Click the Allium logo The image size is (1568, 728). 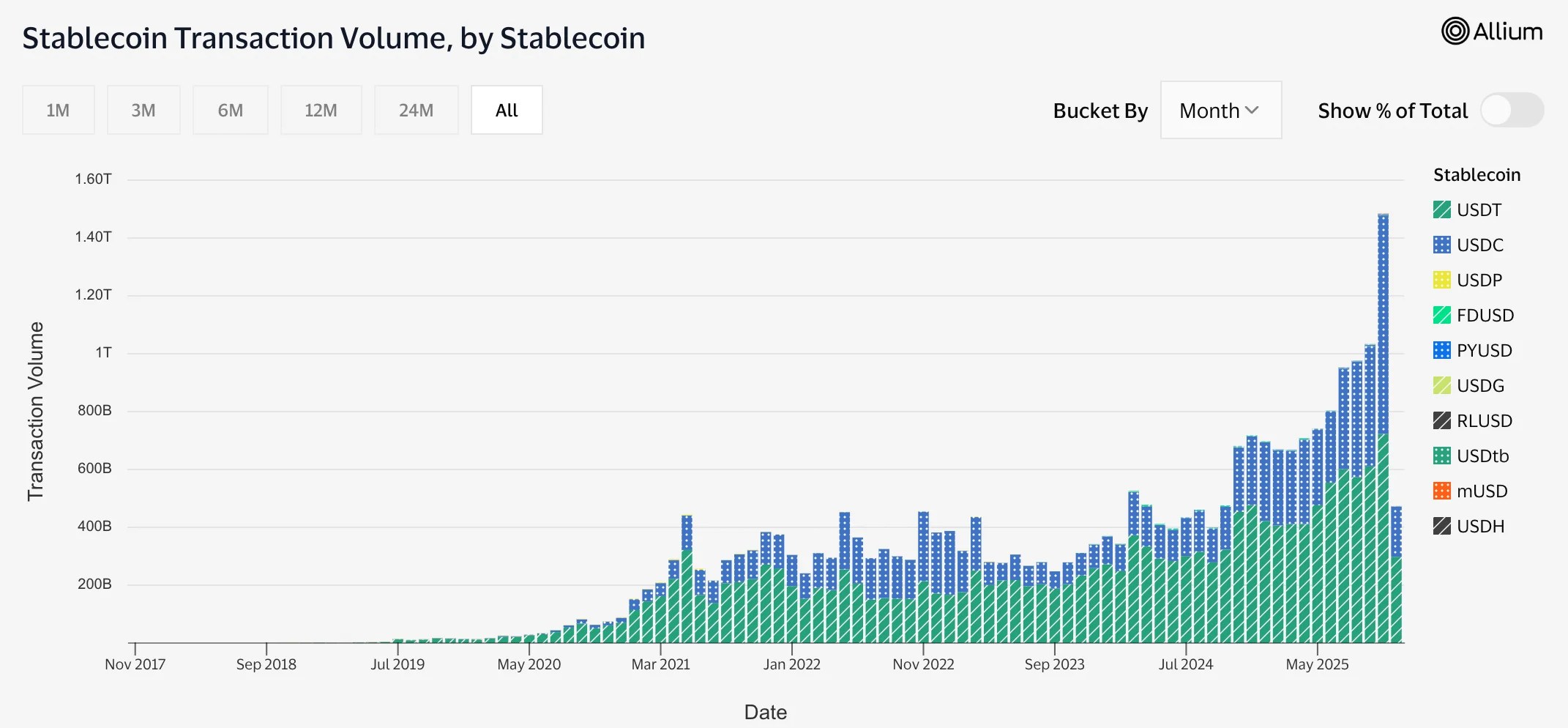coord(1491,31)
